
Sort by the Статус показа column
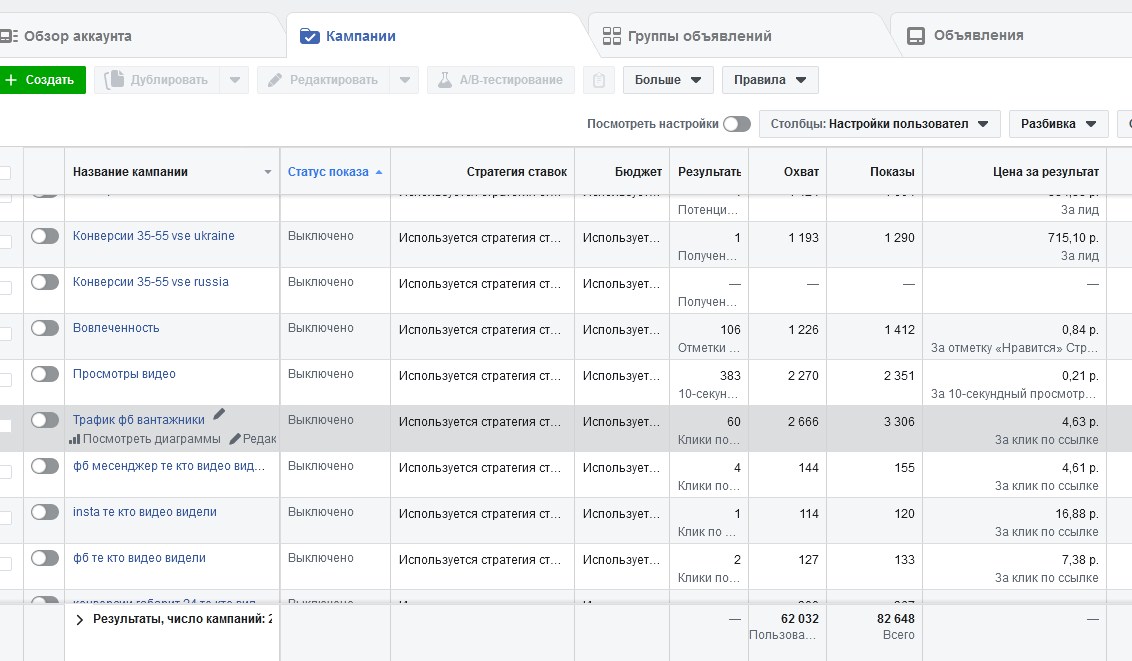coord(335,172)
